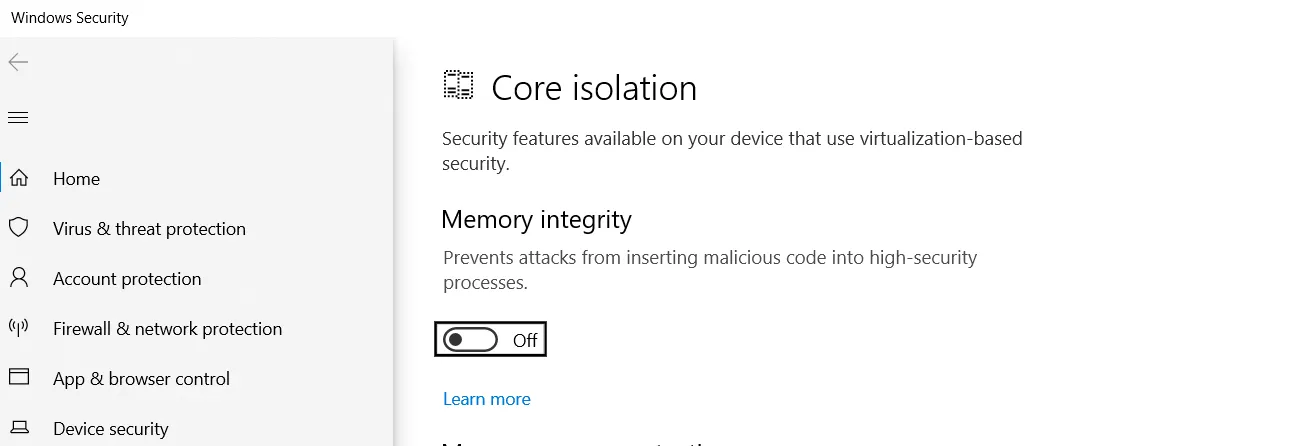Click the Device security laptop icon
The height and width of the screenshot is (446, 1312).
click(x=18, y=428)
